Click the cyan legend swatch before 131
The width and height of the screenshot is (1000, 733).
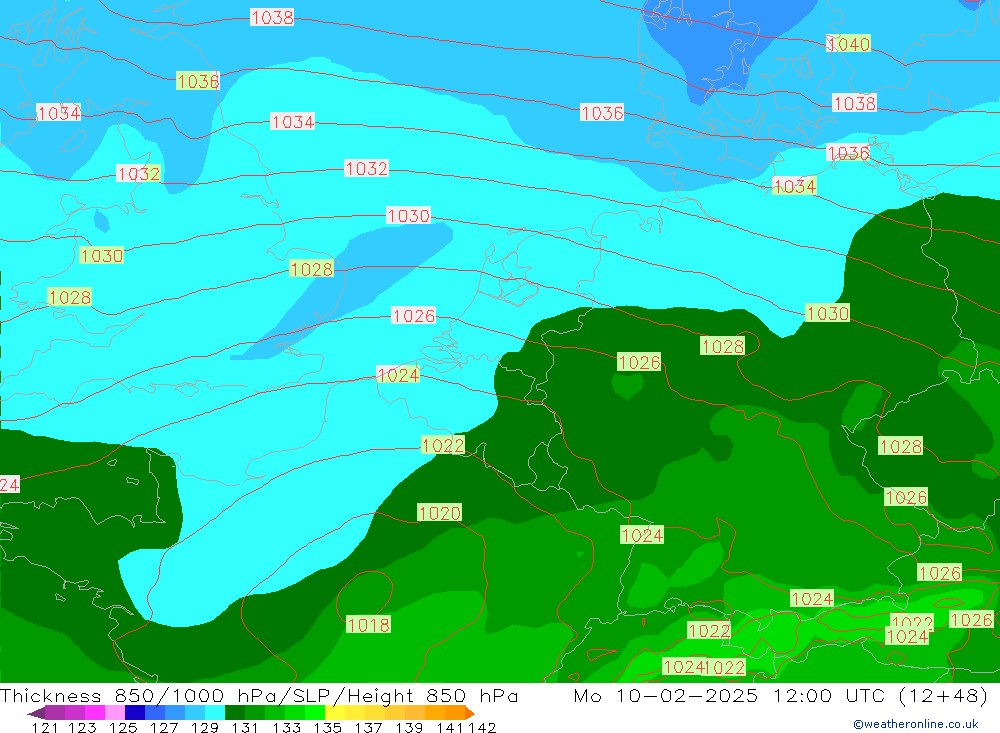(x=215, y=712)
